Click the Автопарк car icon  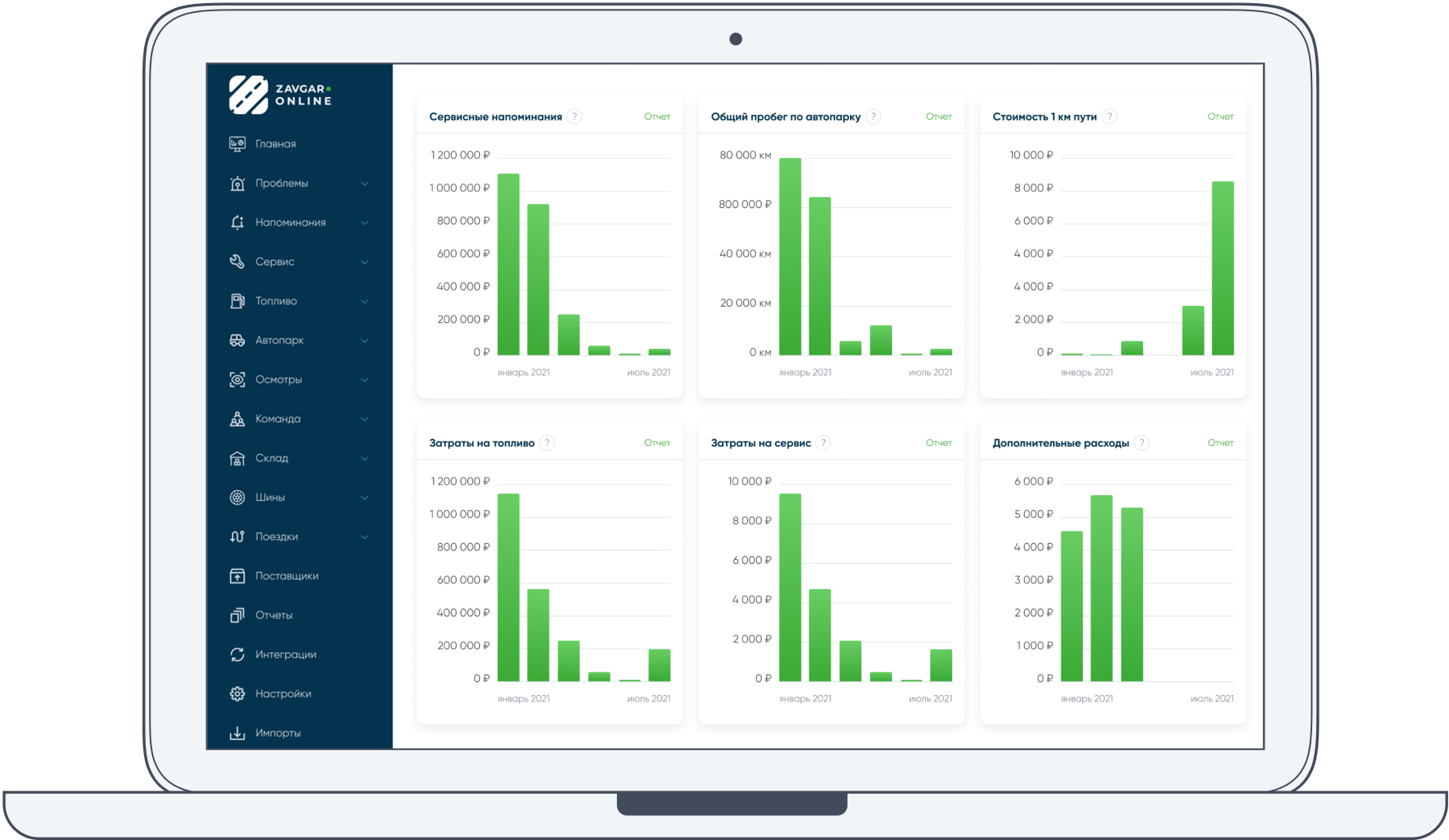click(x=237, y=341)
